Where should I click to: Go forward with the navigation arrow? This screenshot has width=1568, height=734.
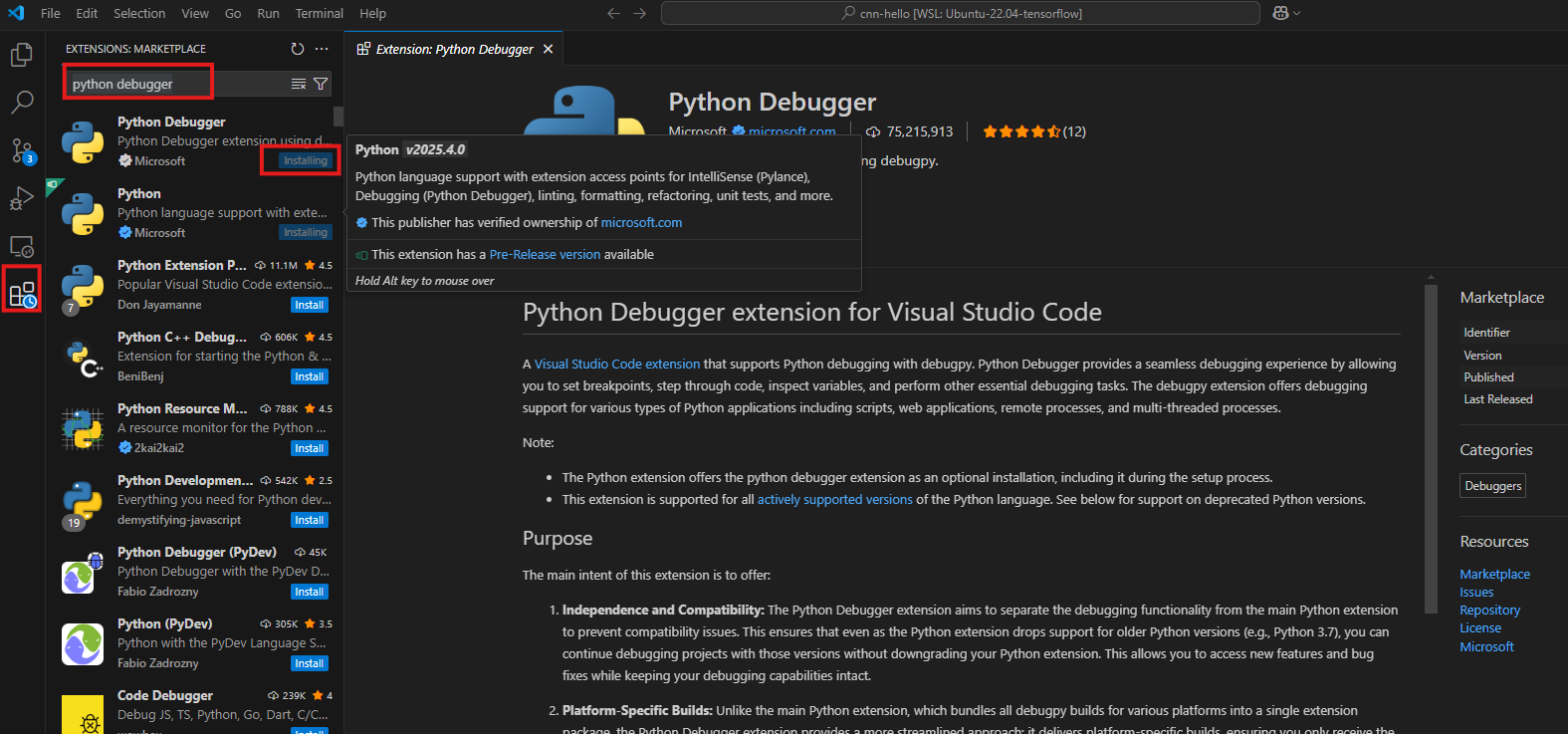pos(640,14)
